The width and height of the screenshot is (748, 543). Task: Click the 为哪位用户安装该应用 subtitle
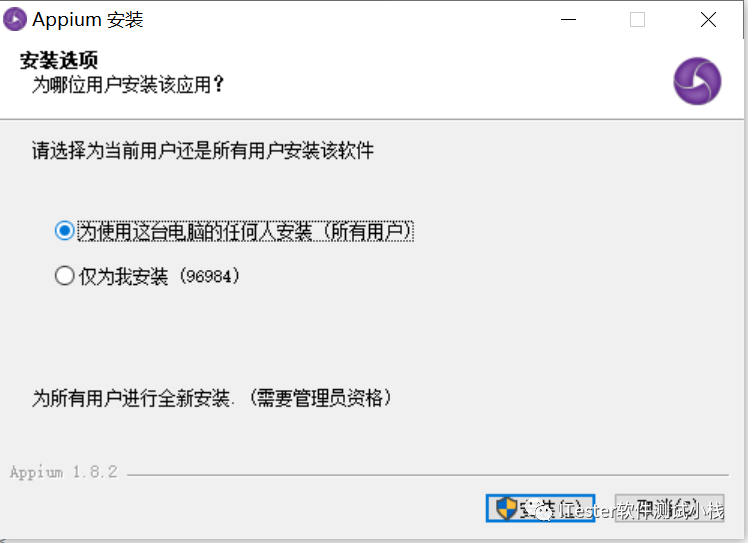coord(128,85)
